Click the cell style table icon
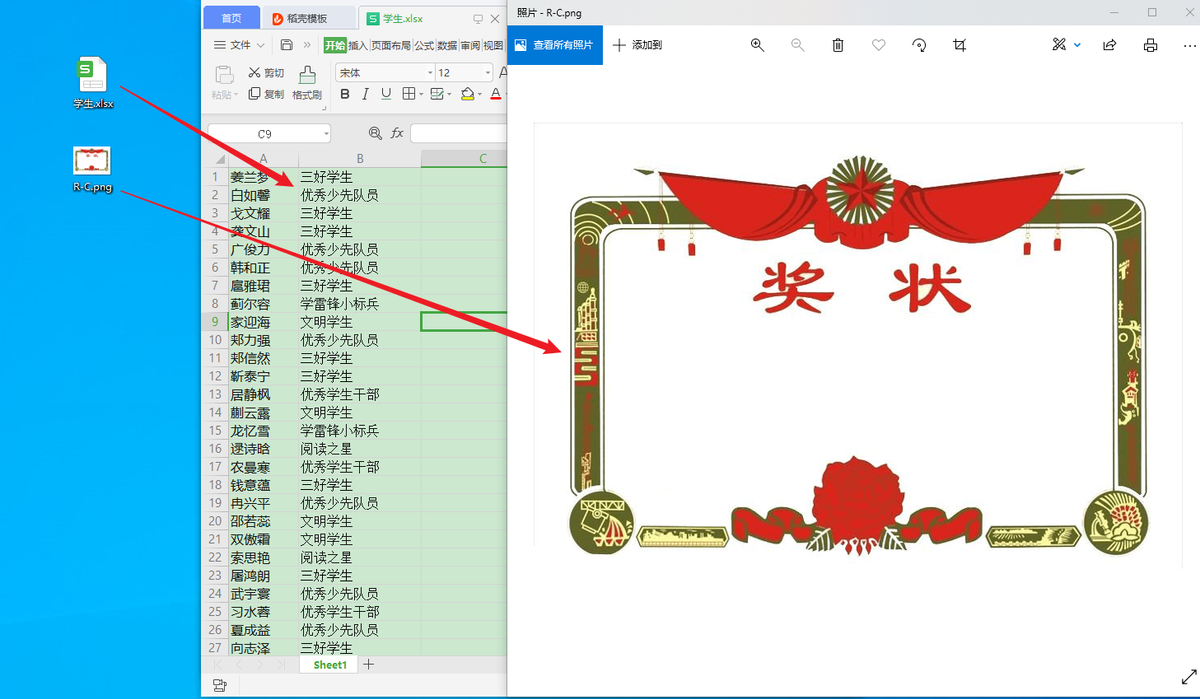Viewport: 1200px width, 699px height. 436,94
